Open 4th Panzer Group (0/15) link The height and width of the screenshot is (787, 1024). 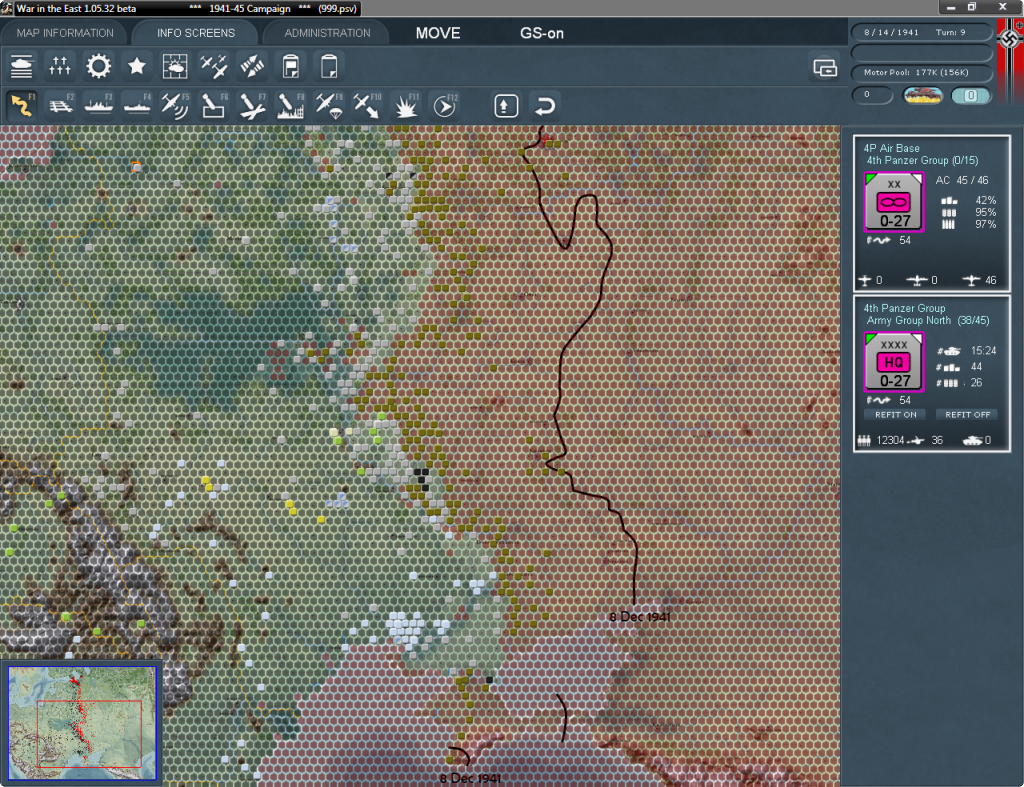922,161
